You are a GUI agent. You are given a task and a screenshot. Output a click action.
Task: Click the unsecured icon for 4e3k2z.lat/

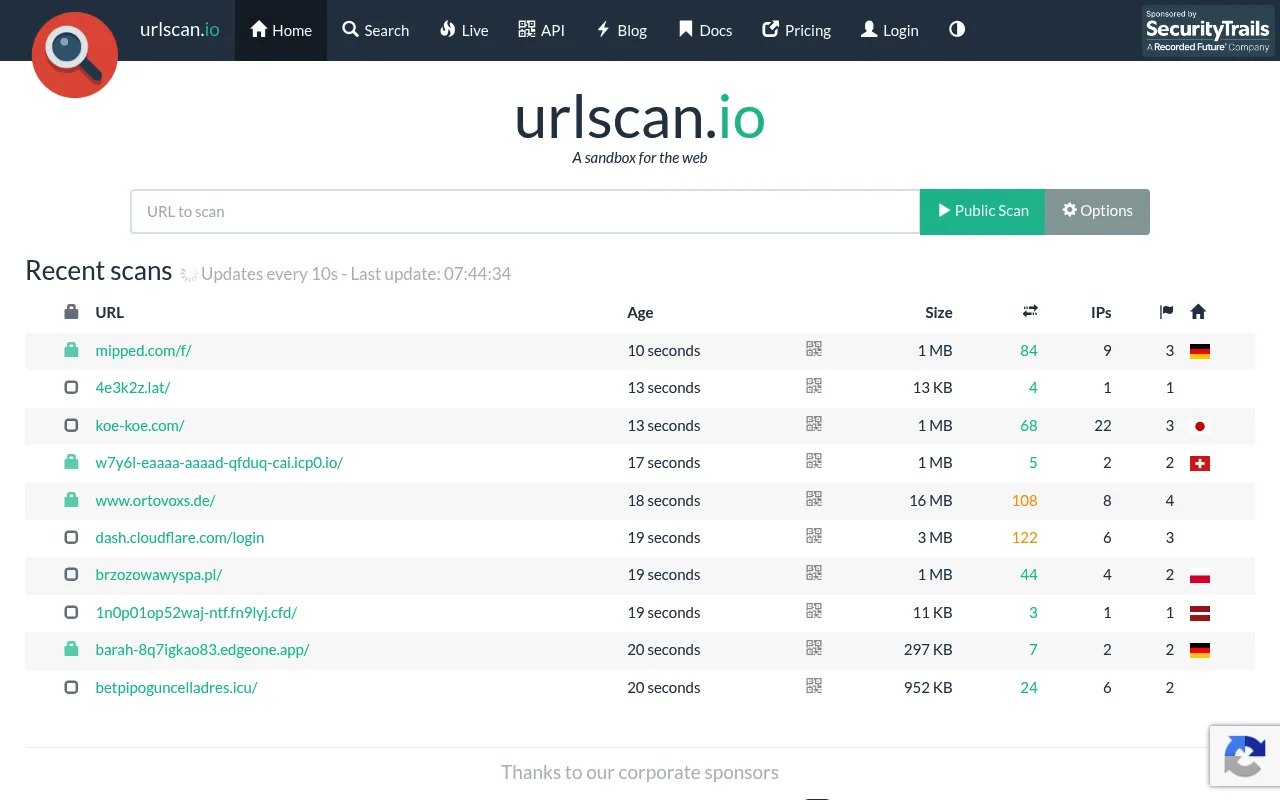(x=71, y=387)
